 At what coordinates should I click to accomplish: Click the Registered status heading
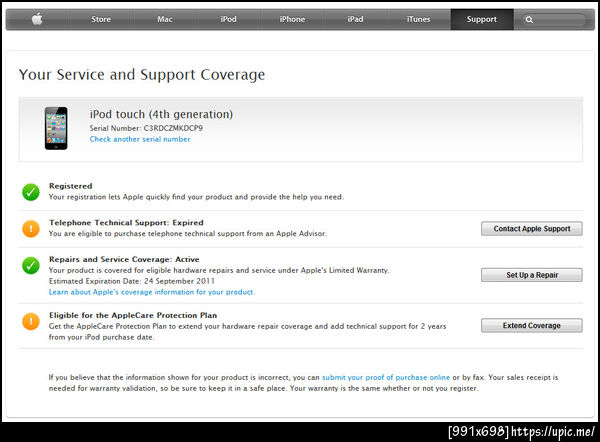click(71, 186)
